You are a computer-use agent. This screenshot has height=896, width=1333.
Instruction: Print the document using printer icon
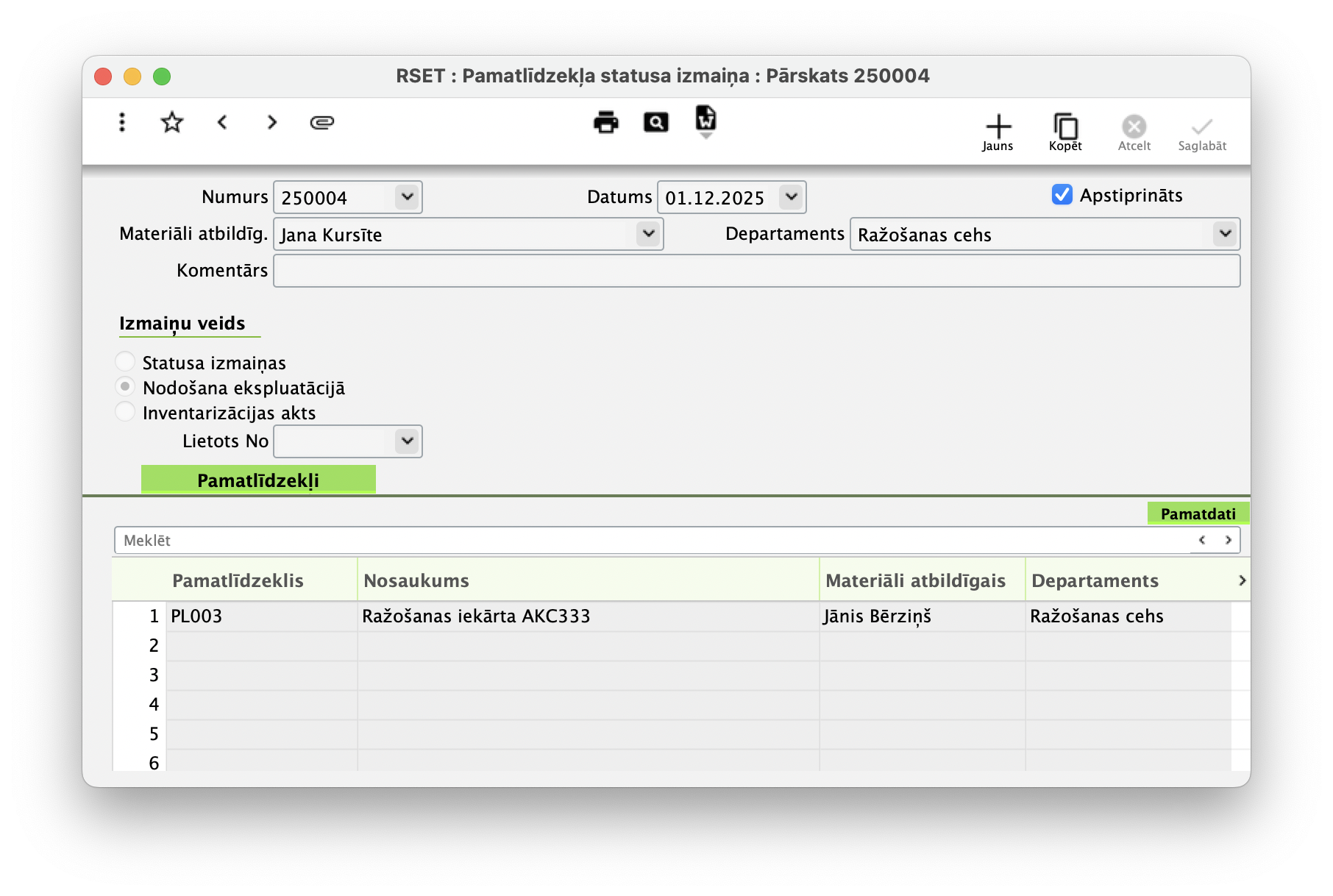[605, 122]
